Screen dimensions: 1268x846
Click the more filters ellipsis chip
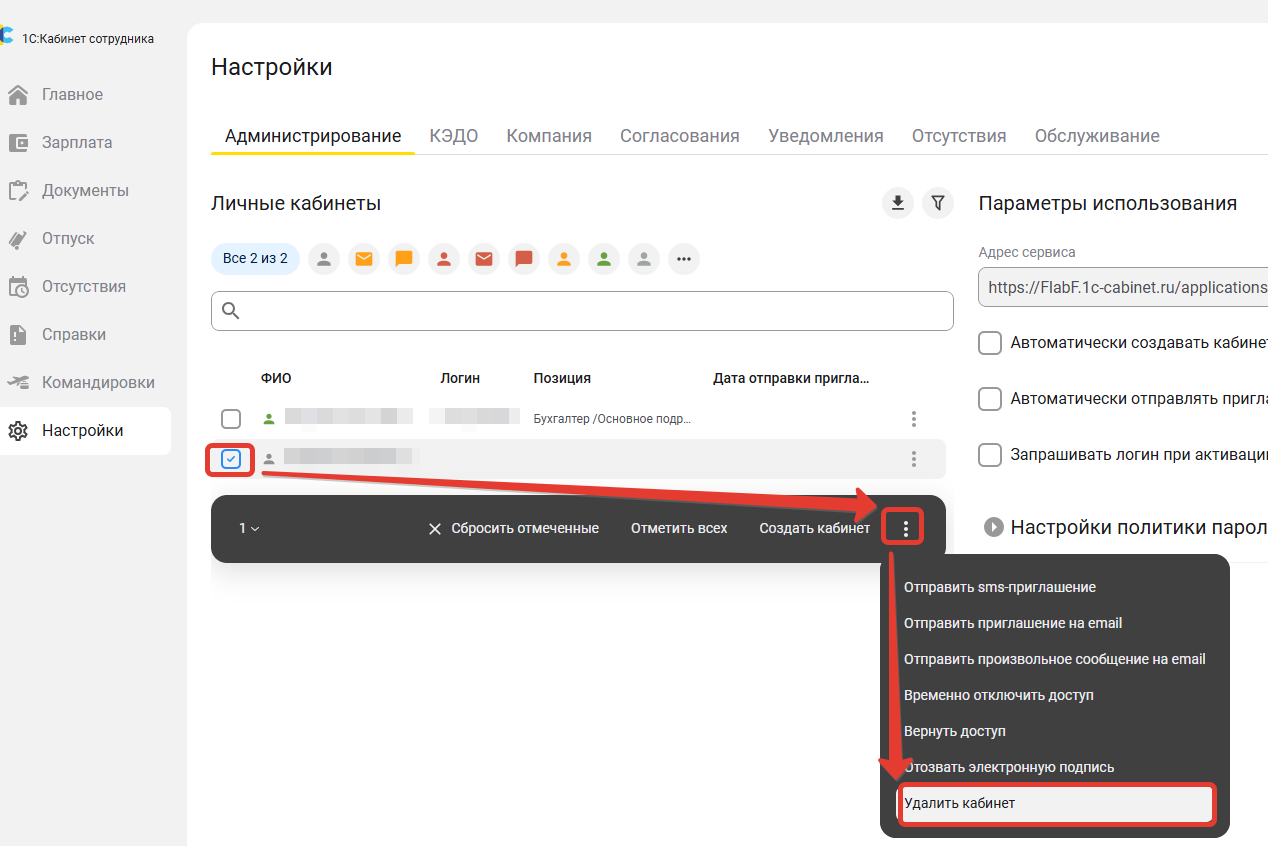[684, 259]
